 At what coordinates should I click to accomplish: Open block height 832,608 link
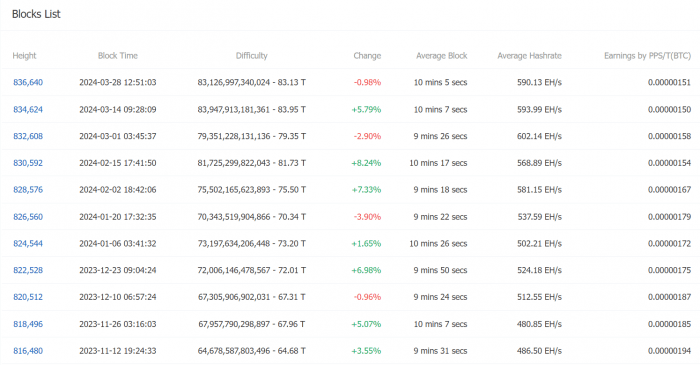28,136
